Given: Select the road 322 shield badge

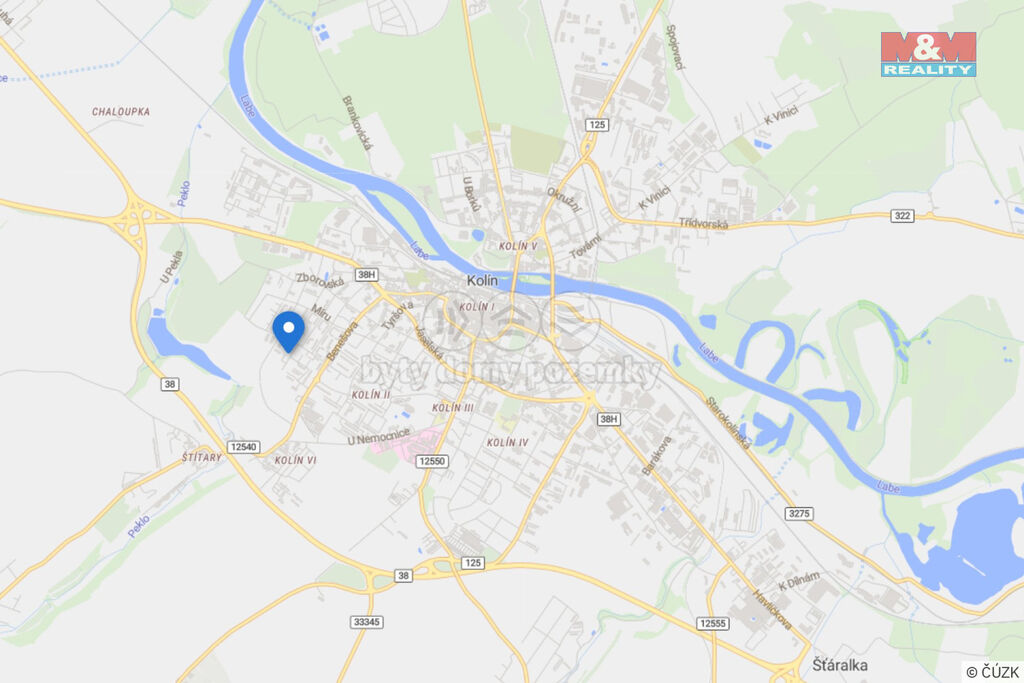Looking at the screenshot, I should pos(902,215).
